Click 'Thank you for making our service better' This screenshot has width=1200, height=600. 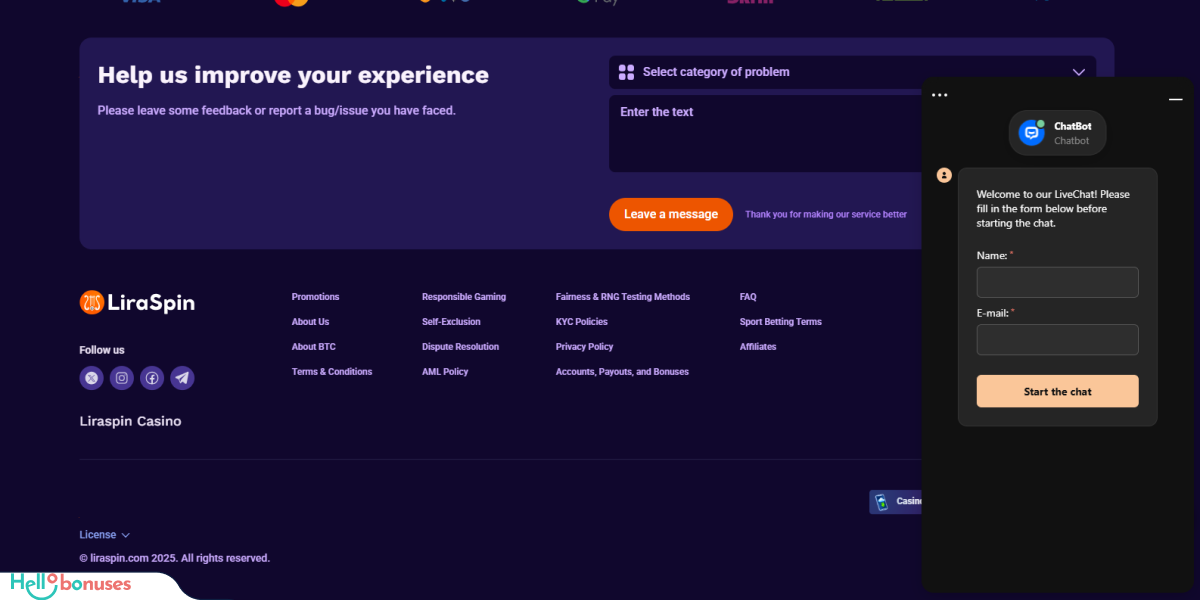click(x=826, y=214)
